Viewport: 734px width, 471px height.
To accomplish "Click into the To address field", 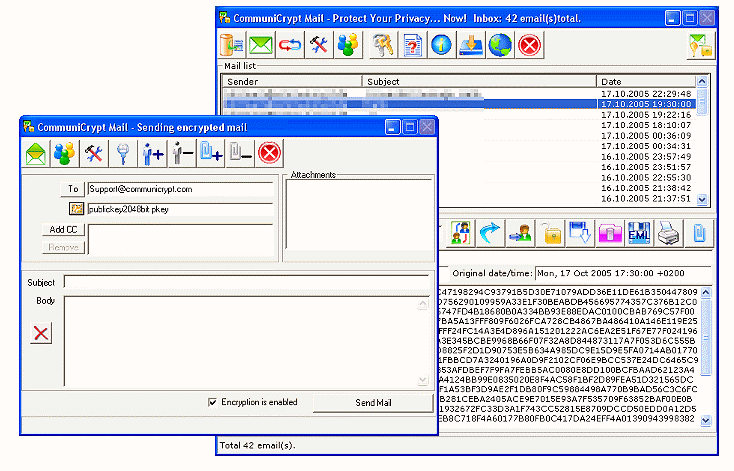I will pyautogui.click(x=180, y=189).
